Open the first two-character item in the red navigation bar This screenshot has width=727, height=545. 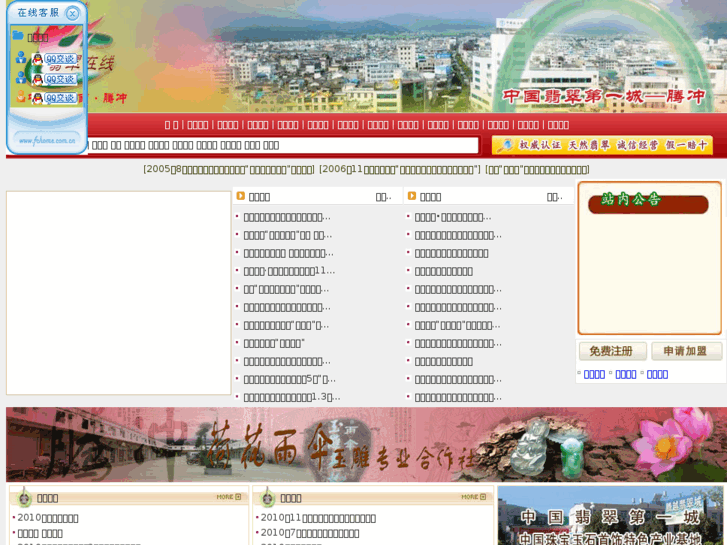pos(172,125)
